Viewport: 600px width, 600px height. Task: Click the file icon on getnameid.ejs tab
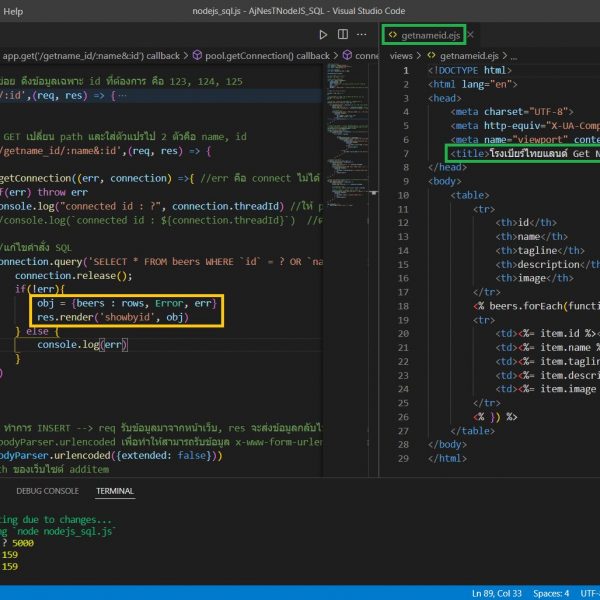(393, 34)
